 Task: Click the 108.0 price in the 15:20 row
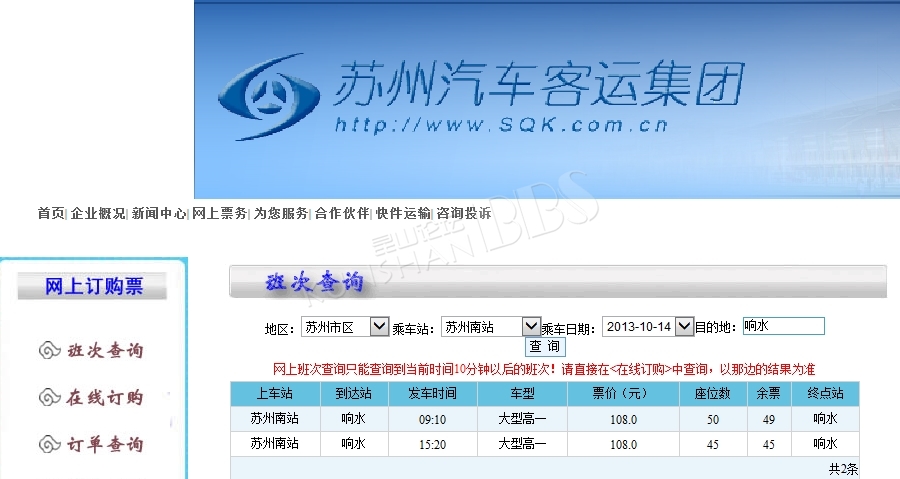pos(623,445)
